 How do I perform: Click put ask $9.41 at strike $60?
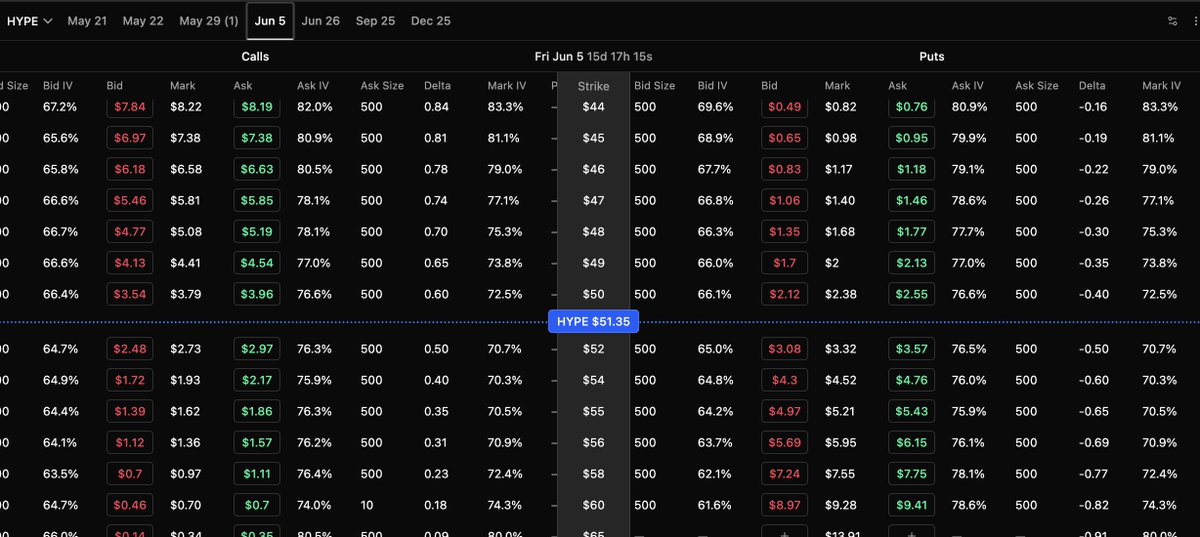coord(911,505)
